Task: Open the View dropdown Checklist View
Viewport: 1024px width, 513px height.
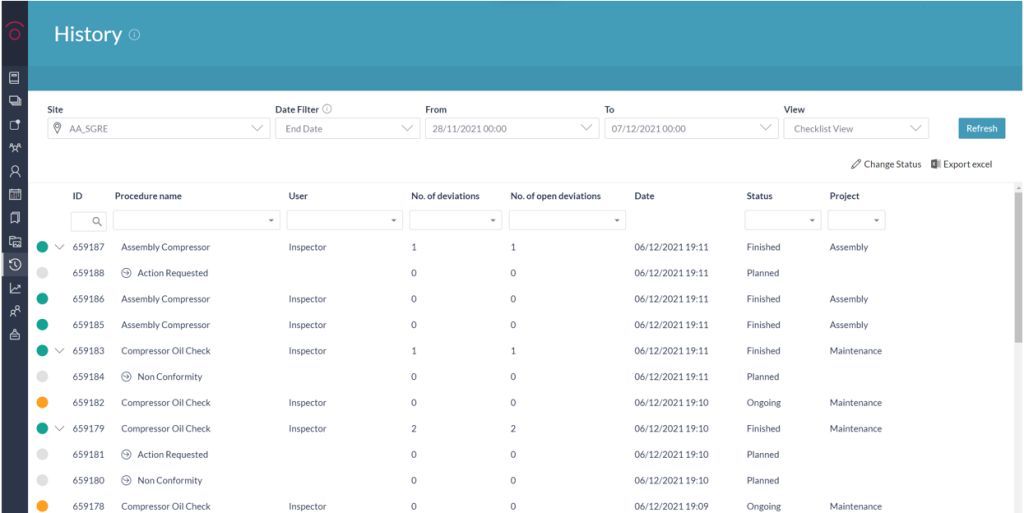Action: (856, 129)
